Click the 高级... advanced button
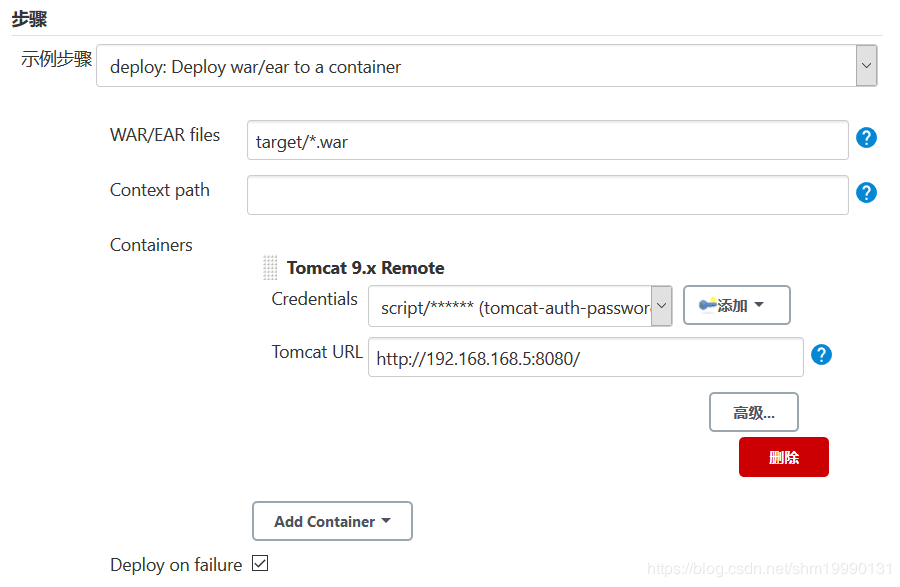This screenshot has width=900, height=587. click(753, 412)
